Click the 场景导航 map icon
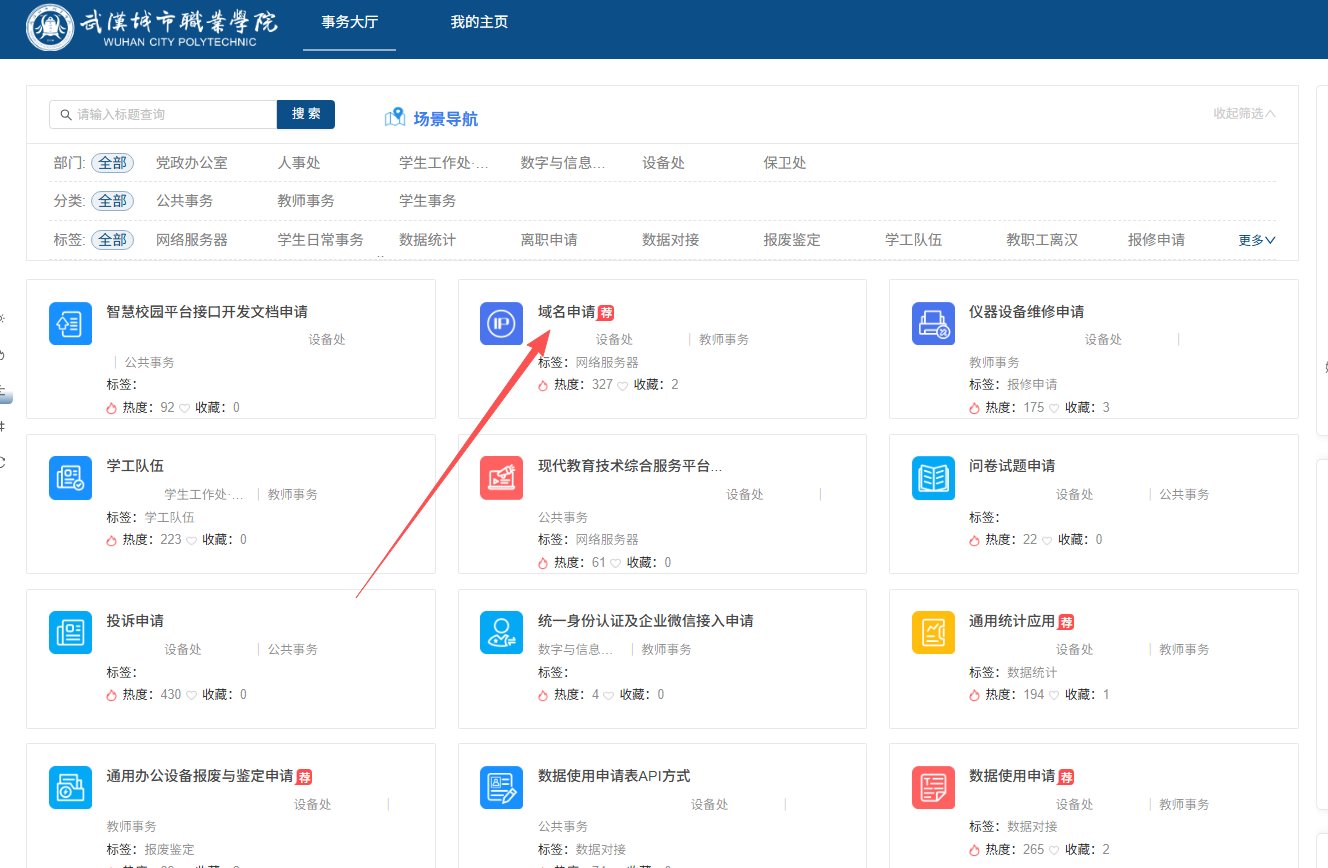 tap(395, 118)
